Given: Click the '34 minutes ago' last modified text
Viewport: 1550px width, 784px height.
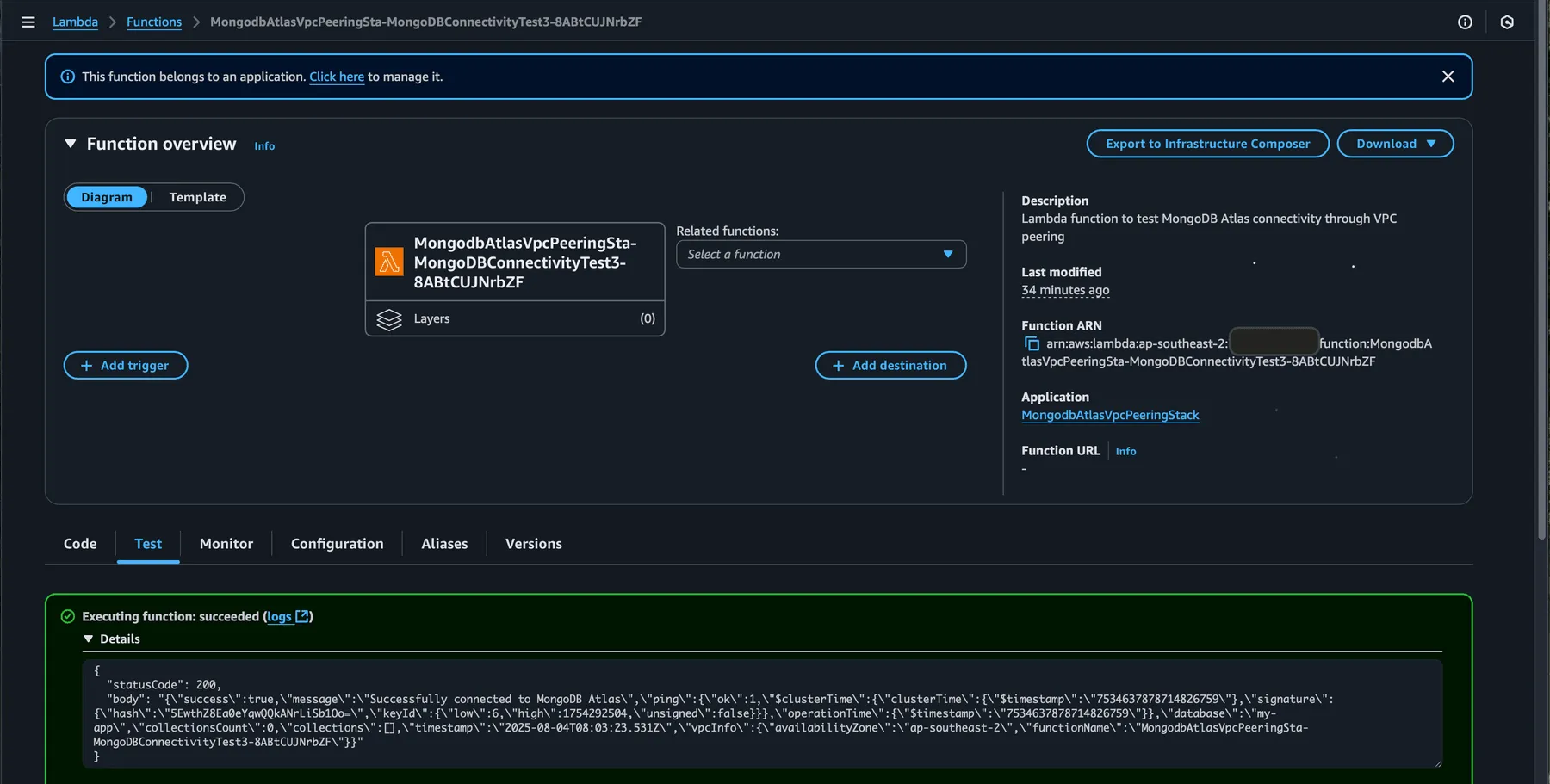Looking at the screenshot, I should [1065, 290].
